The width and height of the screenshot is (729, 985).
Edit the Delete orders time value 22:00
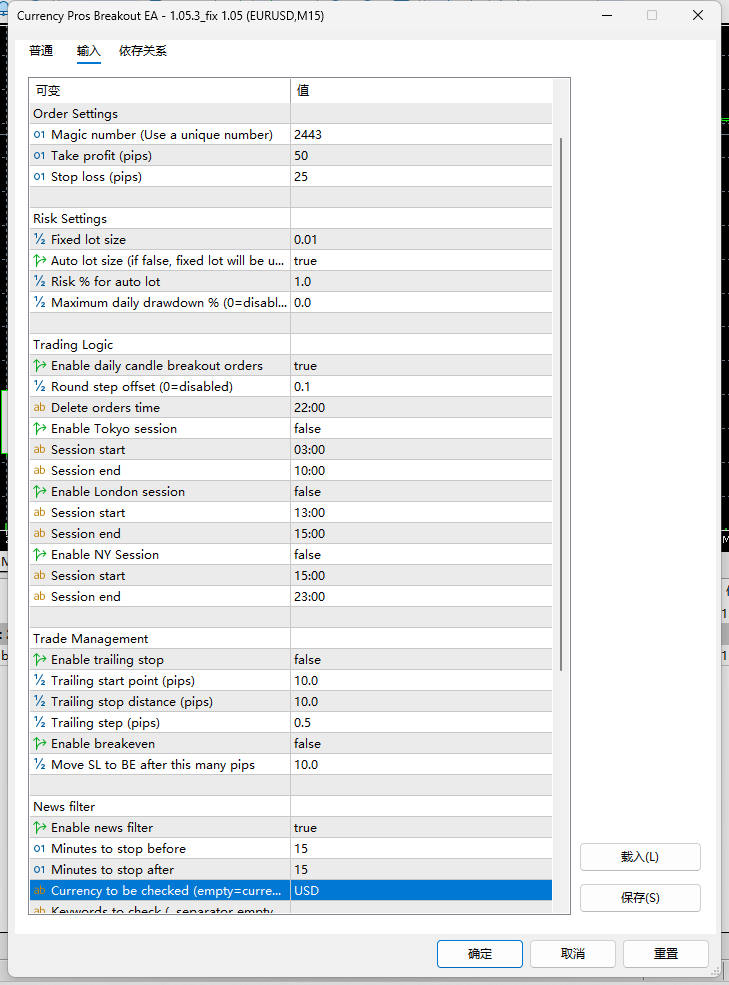tap(421, 407)
